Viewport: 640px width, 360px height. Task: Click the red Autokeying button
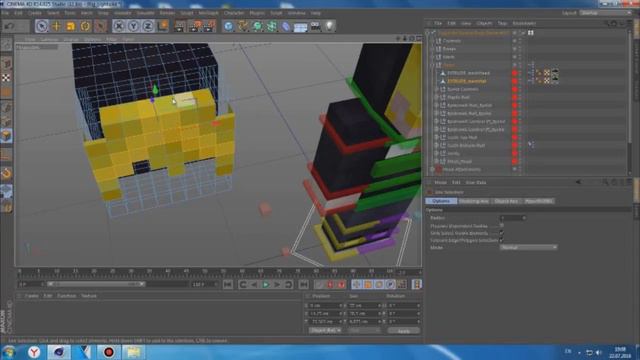(330, 284)
